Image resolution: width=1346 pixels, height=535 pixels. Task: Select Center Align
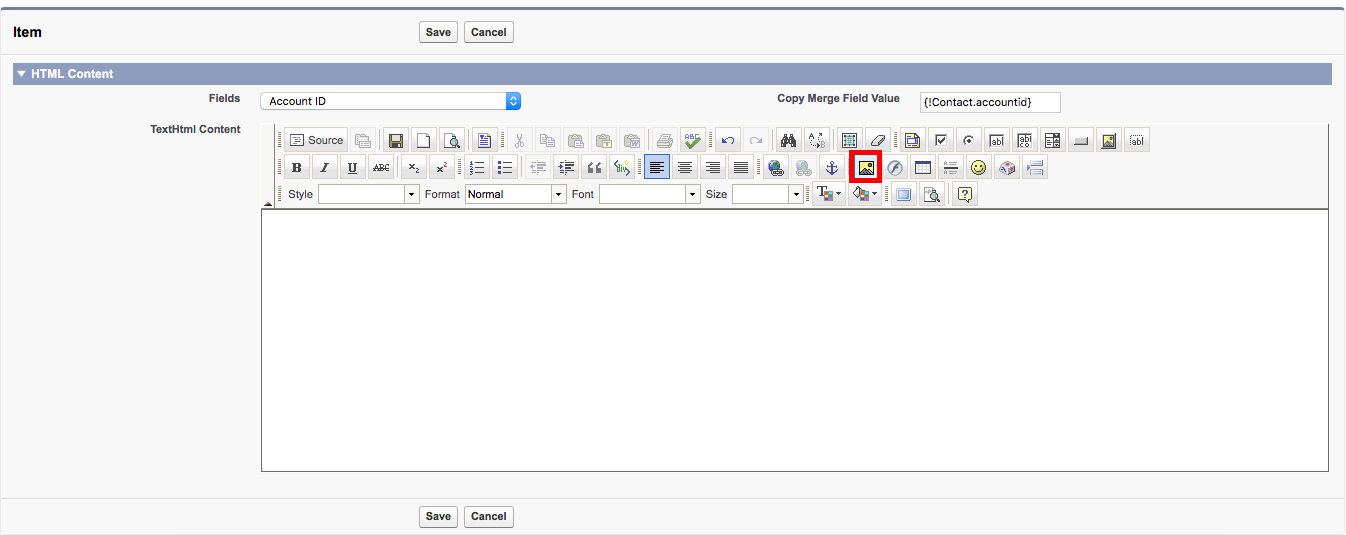pyautogui.click(x=684, y=167)
